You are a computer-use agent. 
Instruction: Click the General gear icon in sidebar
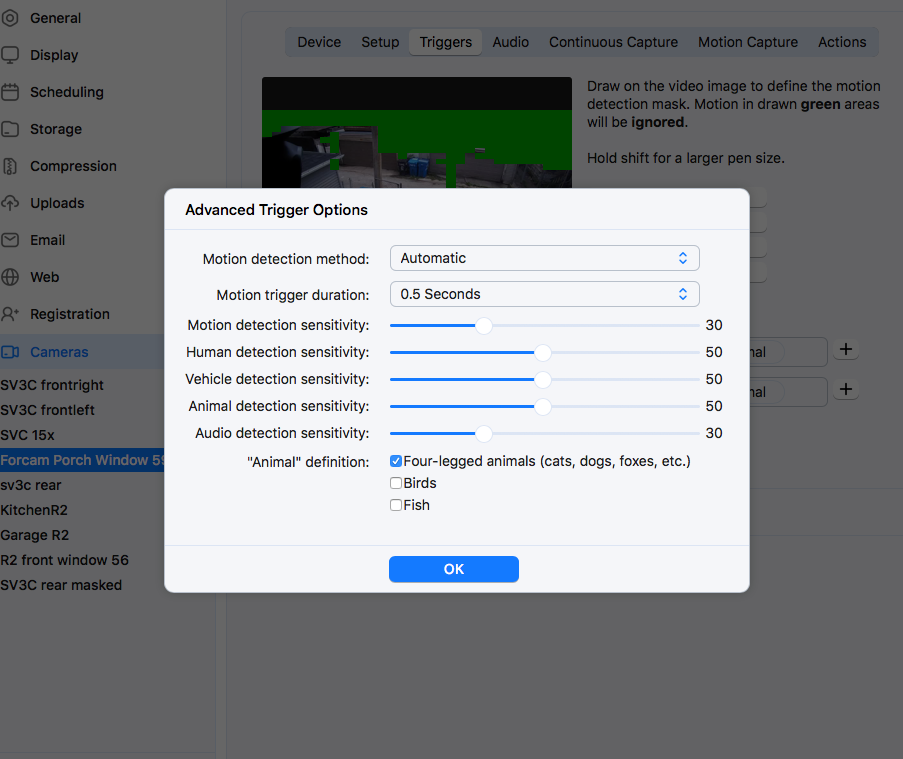point(10,18)
